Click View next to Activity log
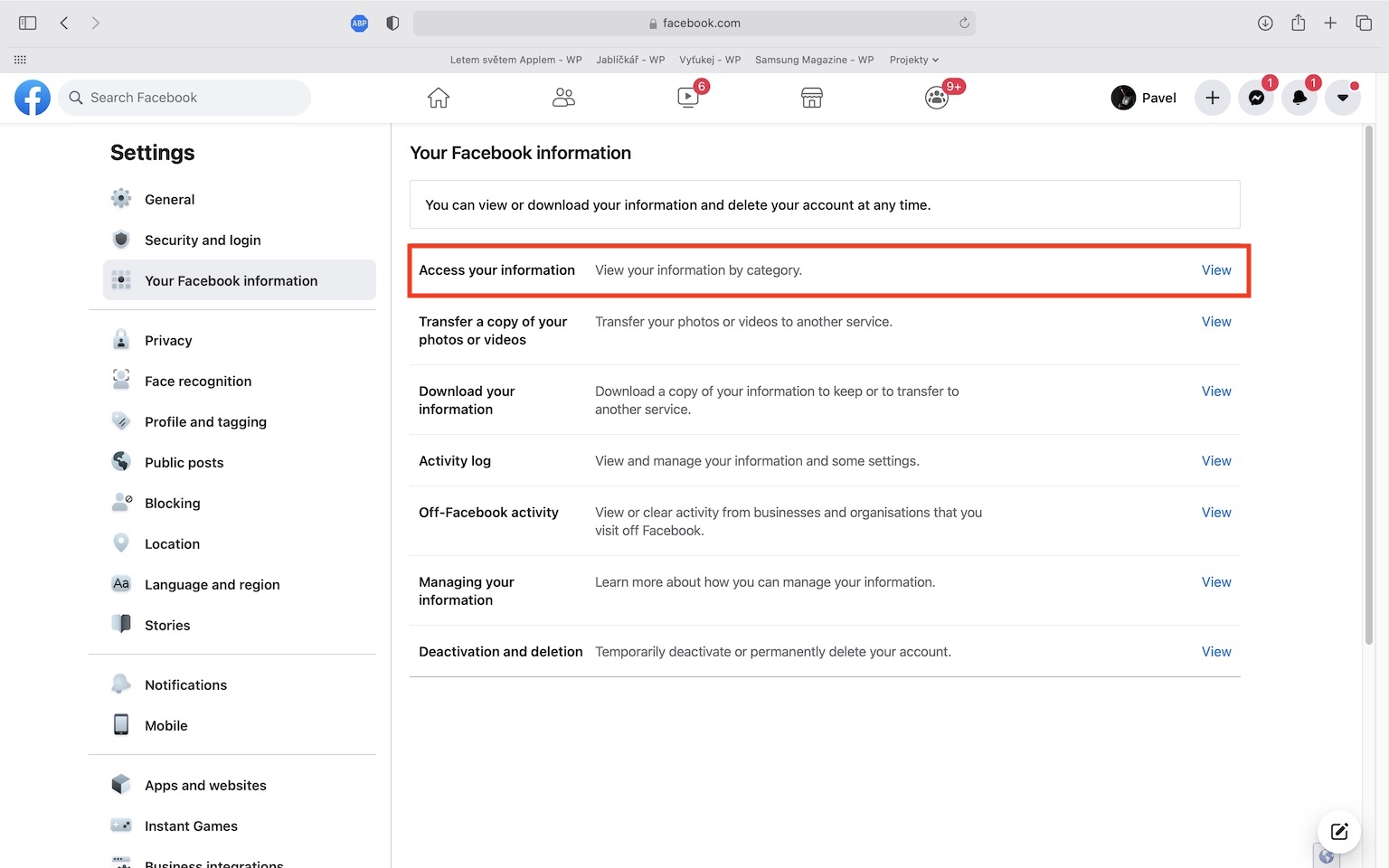Screen dimensions: 1389x868 coord(1216,461)
